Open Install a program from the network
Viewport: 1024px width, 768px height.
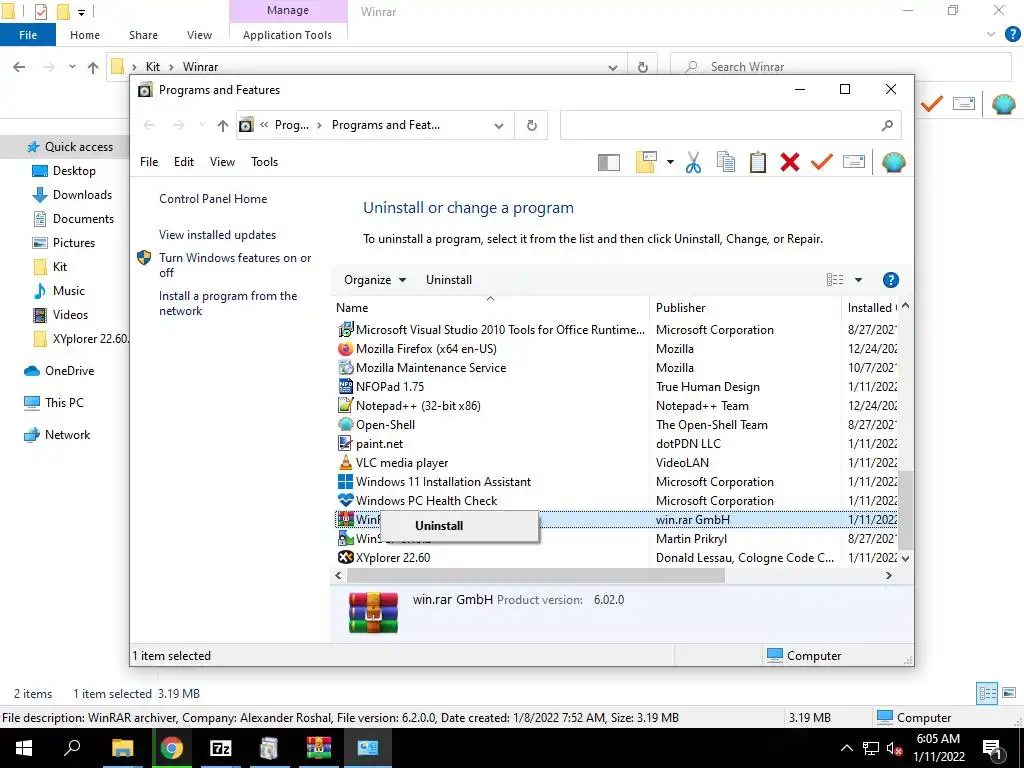click(x=228, y=303)
